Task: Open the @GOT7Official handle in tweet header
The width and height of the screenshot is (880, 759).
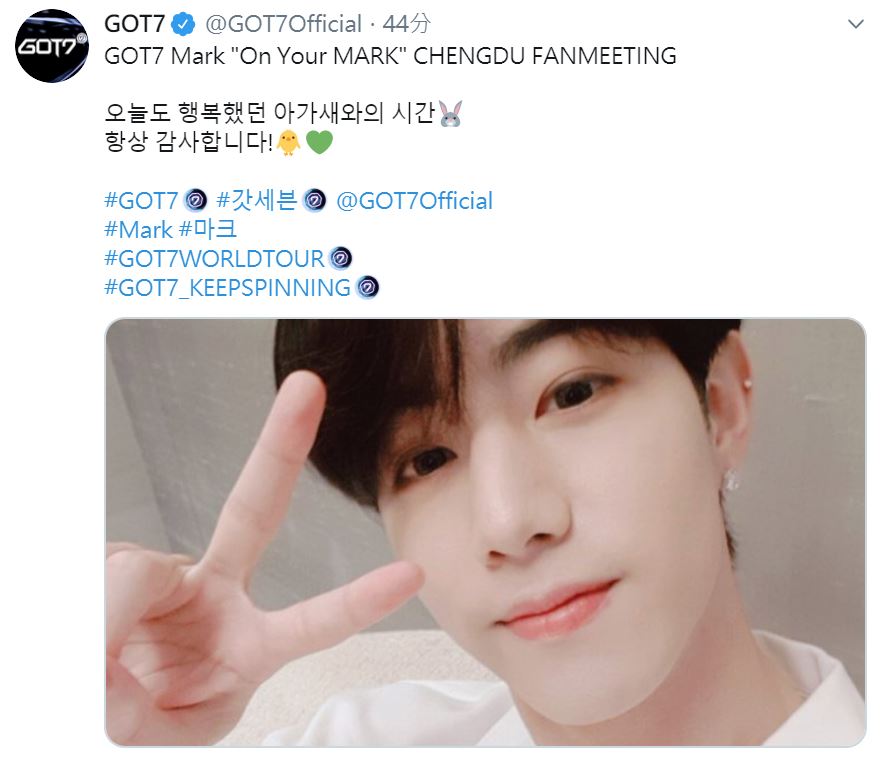Action: pos(283,24)
